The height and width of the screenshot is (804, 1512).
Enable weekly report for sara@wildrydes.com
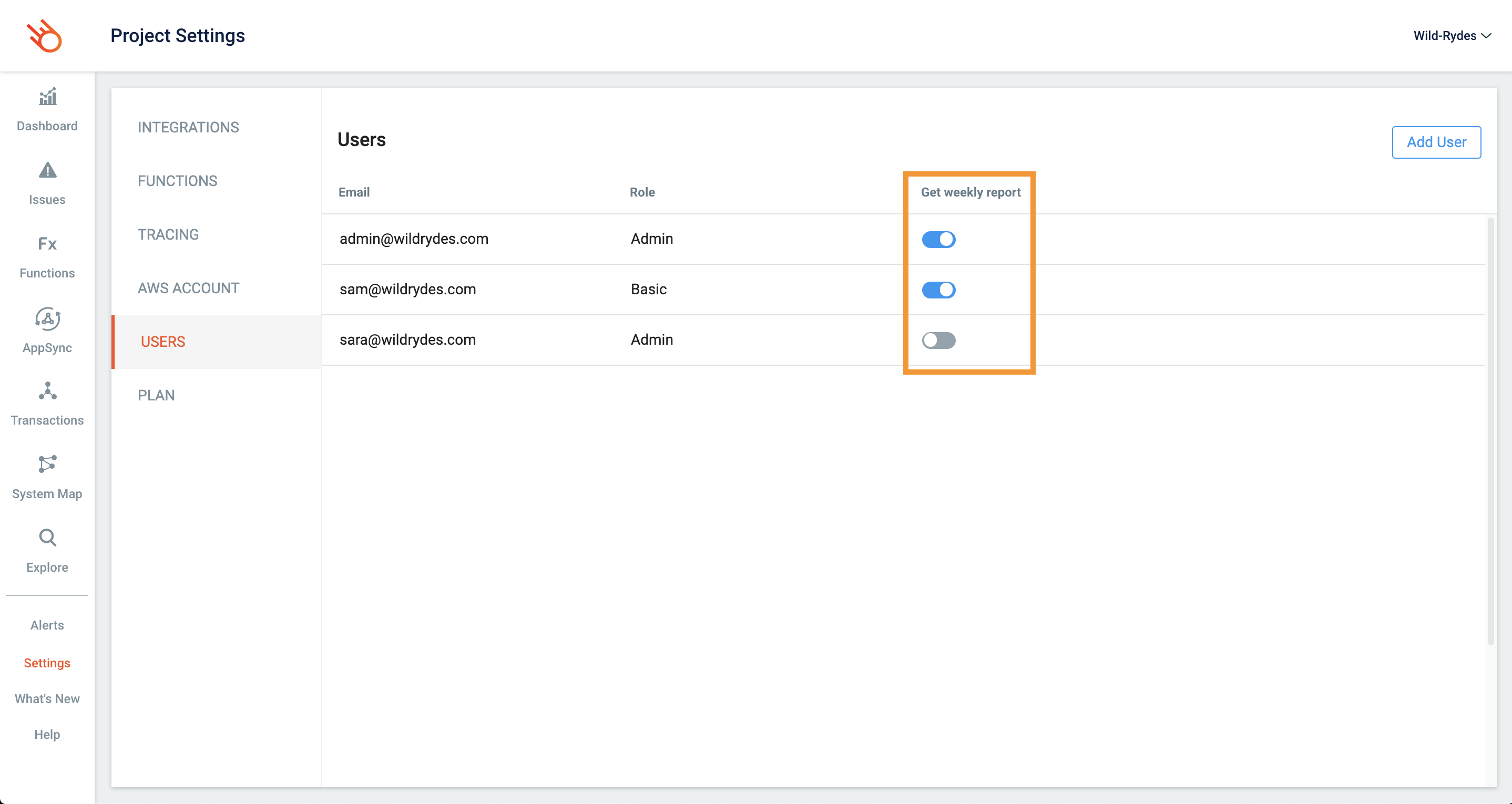tap(938, 341)
